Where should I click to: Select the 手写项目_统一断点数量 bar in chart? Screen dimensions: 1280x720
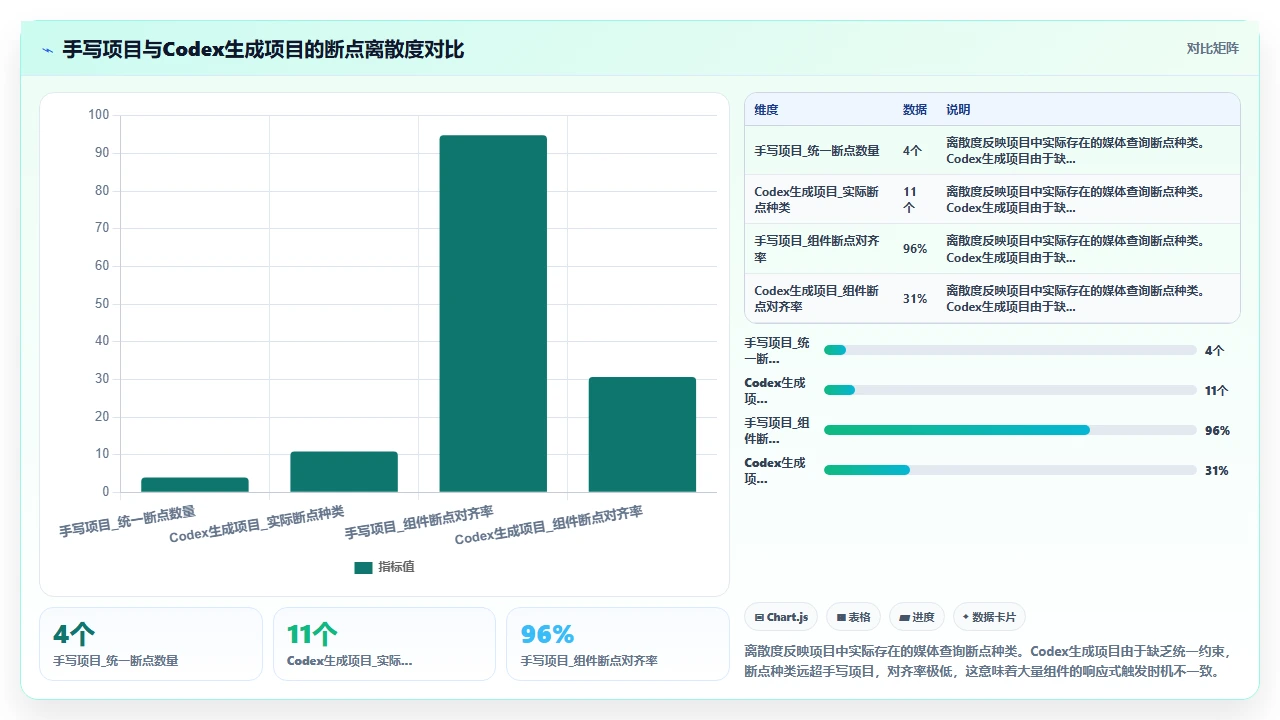194,485
